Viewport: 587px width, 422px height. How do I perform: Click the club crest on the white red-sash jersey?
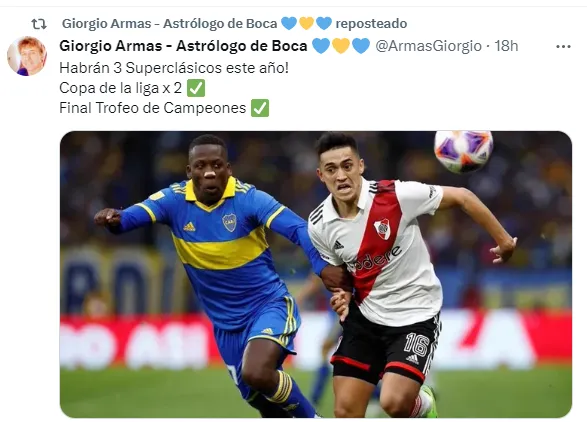(x=382, y=229)
